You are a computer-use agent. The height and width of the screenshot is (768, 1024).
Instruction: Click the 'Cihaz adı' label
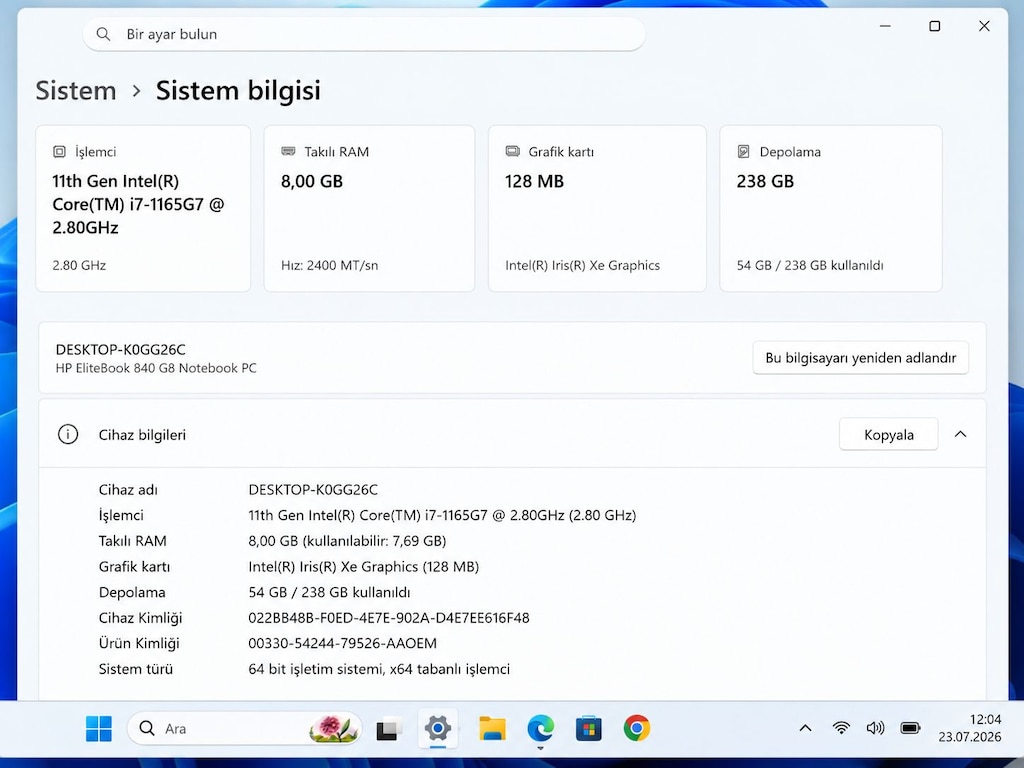128,490
